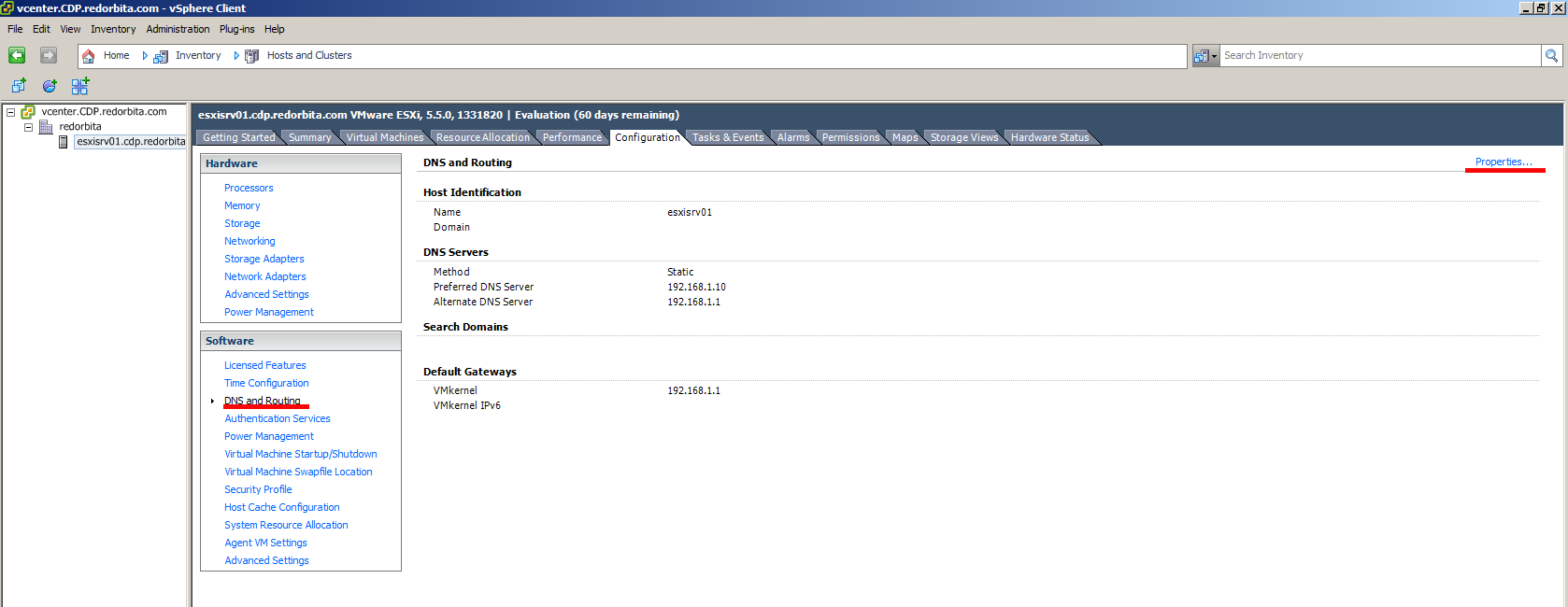Open the Storage hardware link

tap(242, 223)
